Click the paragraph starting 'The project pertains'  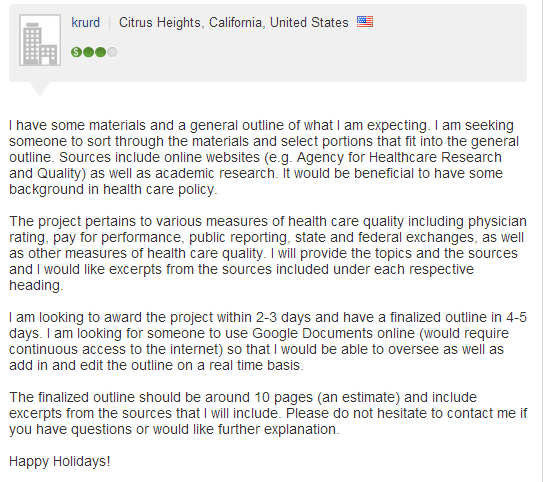coord(268,253)
